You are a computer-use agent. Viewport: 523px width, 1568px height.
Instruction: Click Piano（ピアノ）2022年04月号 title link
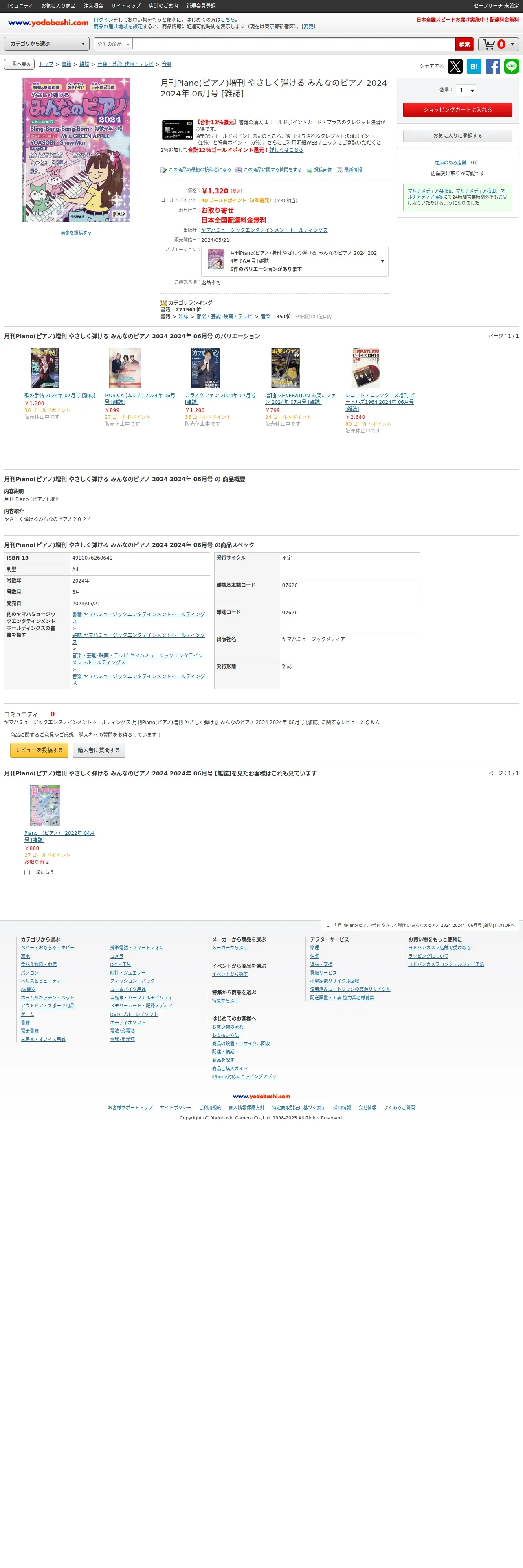pyautogui.click(x=59, y=837)
